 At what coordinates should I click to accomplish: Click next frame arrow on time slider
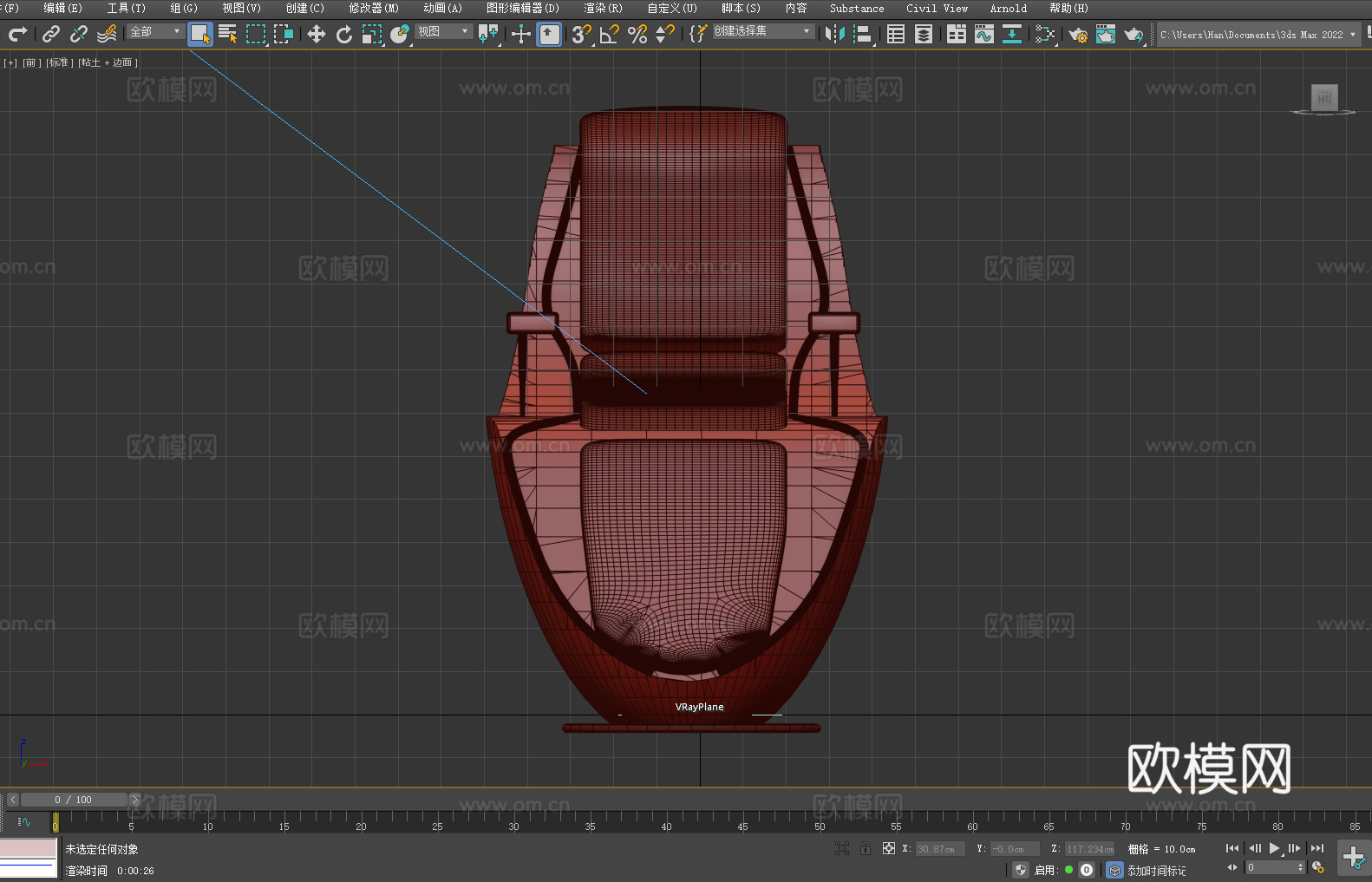(x=134, y=800)
